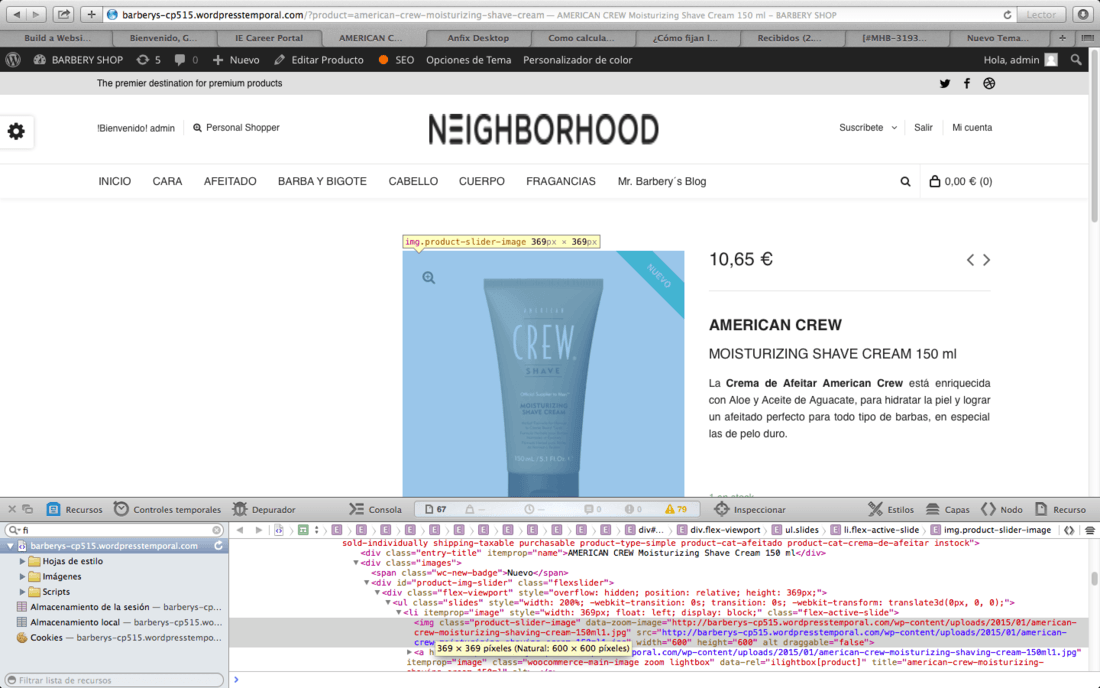Image resolution: width=1100 pixels, height=688 pixels.
Task: View comments bubble in admin bar
Action: click(x=186, y=60)
